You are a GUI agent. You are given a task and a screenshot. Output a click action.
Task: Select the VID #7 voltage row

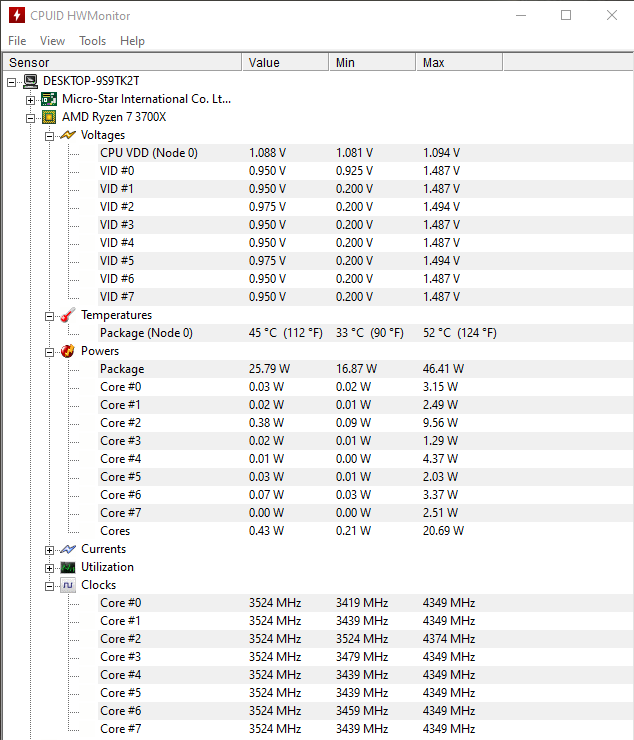click(365, 297)
